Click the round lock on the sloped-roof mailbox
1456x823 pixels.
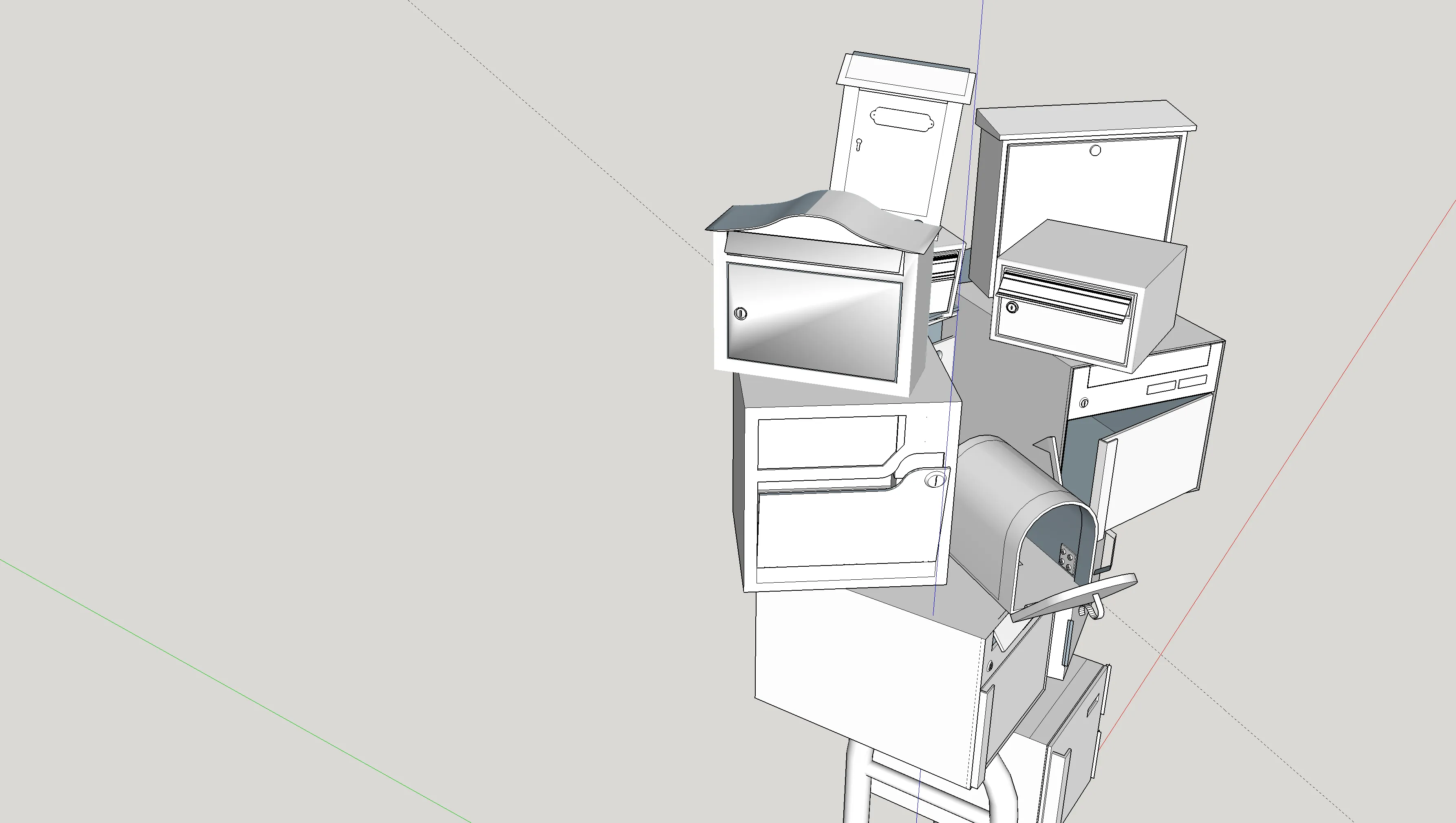(x=1095, y=150)
